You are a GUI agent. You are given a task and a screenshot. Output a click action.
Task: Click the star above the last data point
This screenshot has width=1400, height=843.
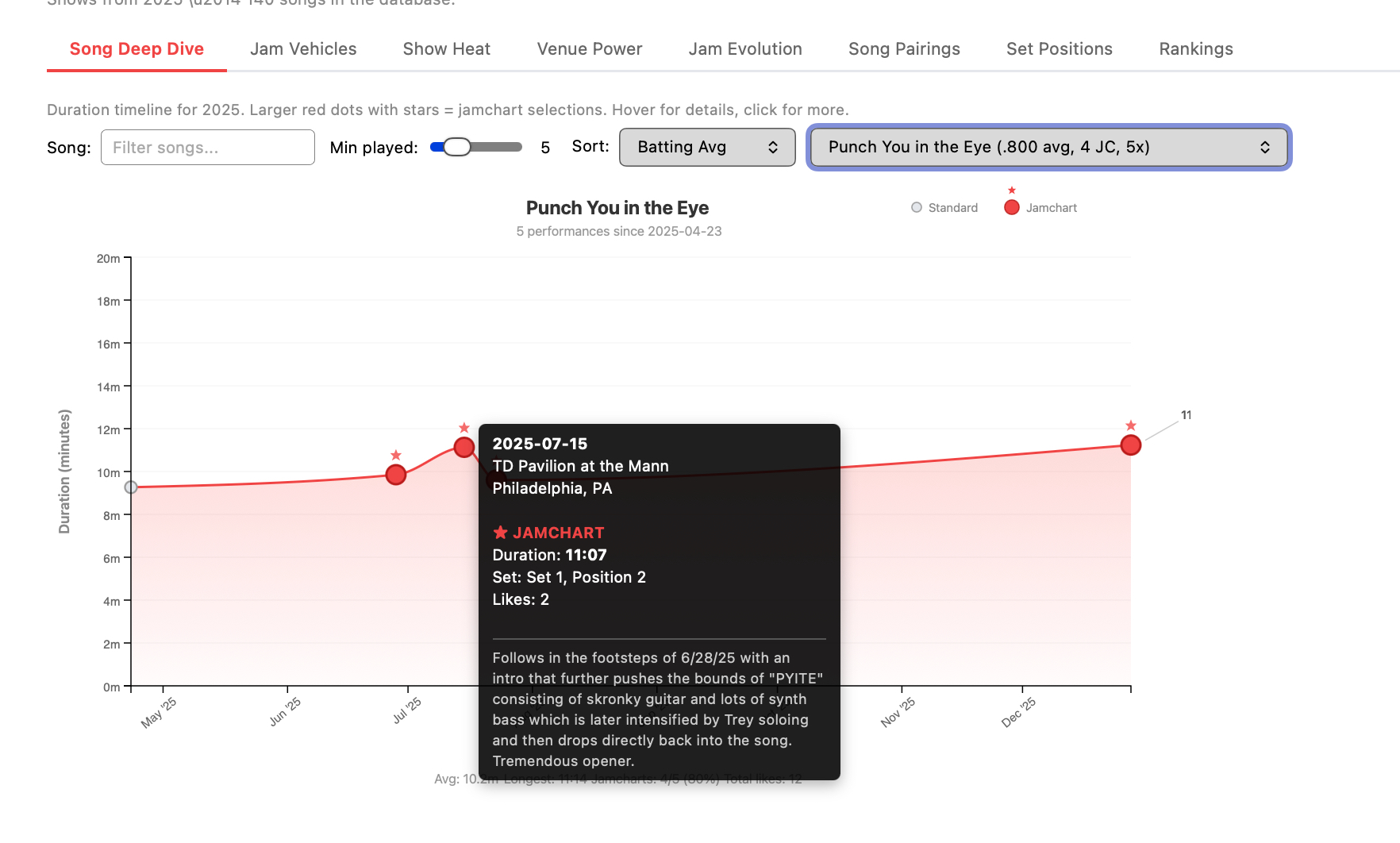point(1131,426)
